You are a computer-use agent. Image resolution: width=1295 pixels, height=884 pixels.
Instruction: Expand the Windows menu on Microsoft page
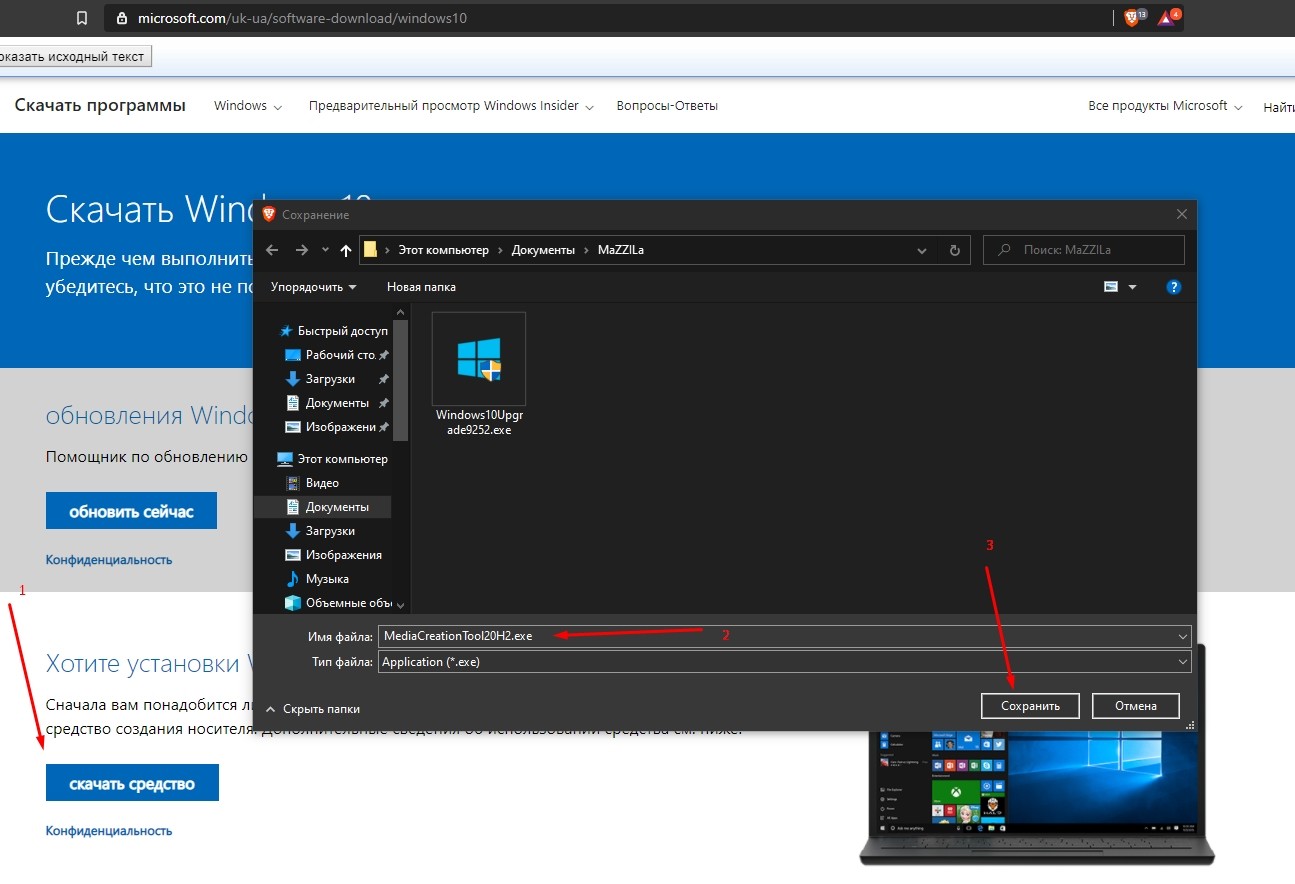coord(248,106)
